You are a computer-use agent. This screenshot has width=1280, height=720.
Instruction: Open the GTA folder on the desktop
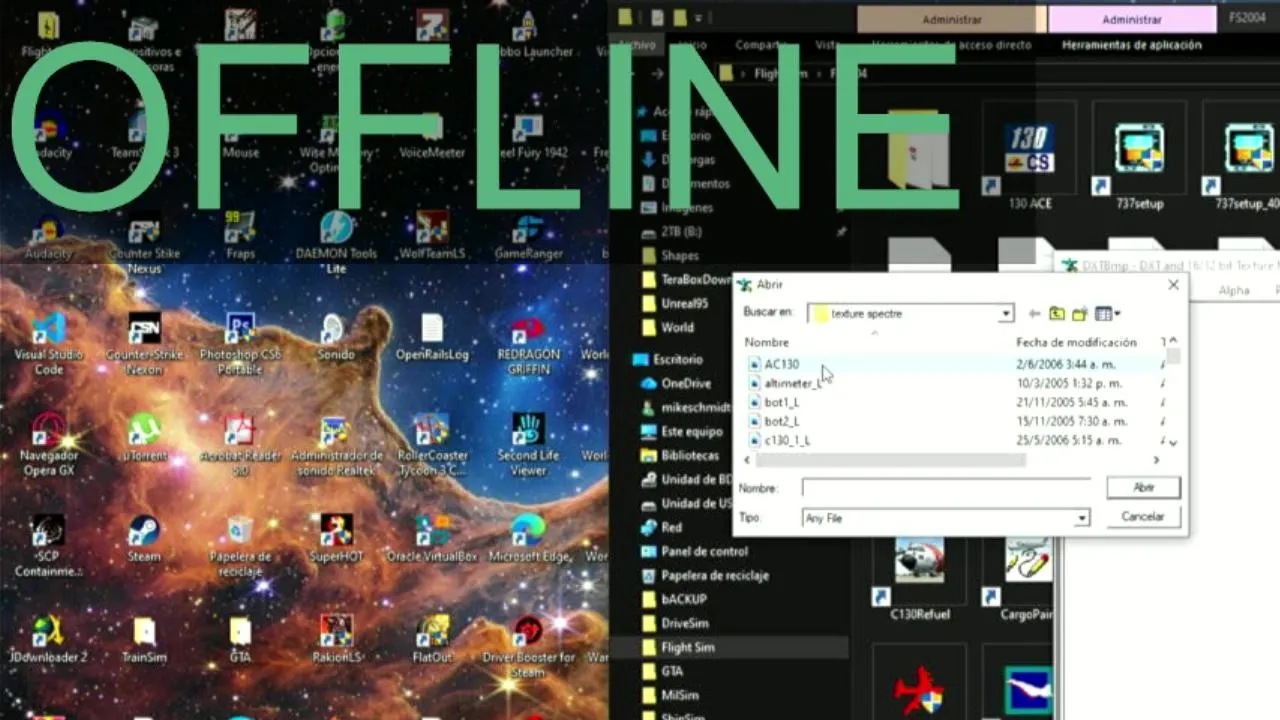point(240,638)
